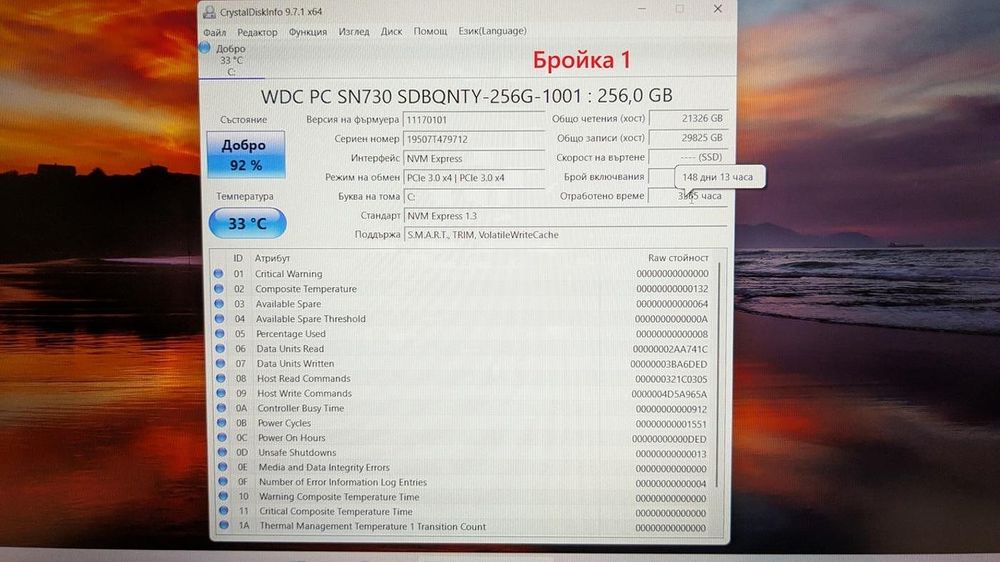Click total host reads value 21326 GB
Image resolution: width=1000 pixels, height=562 pixels.
688,119
